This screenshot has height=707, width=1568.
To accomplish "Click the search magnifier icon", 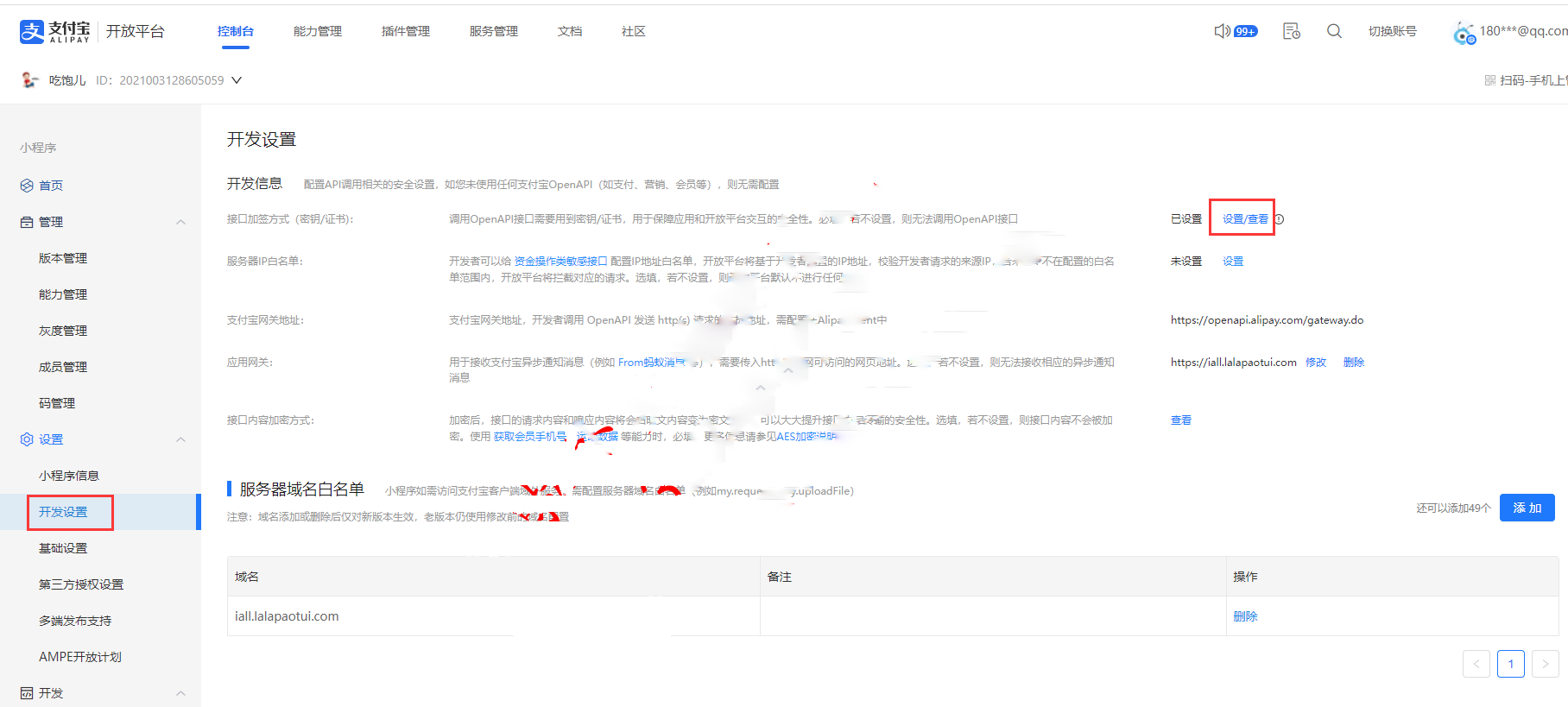I will click(1334, 31).
